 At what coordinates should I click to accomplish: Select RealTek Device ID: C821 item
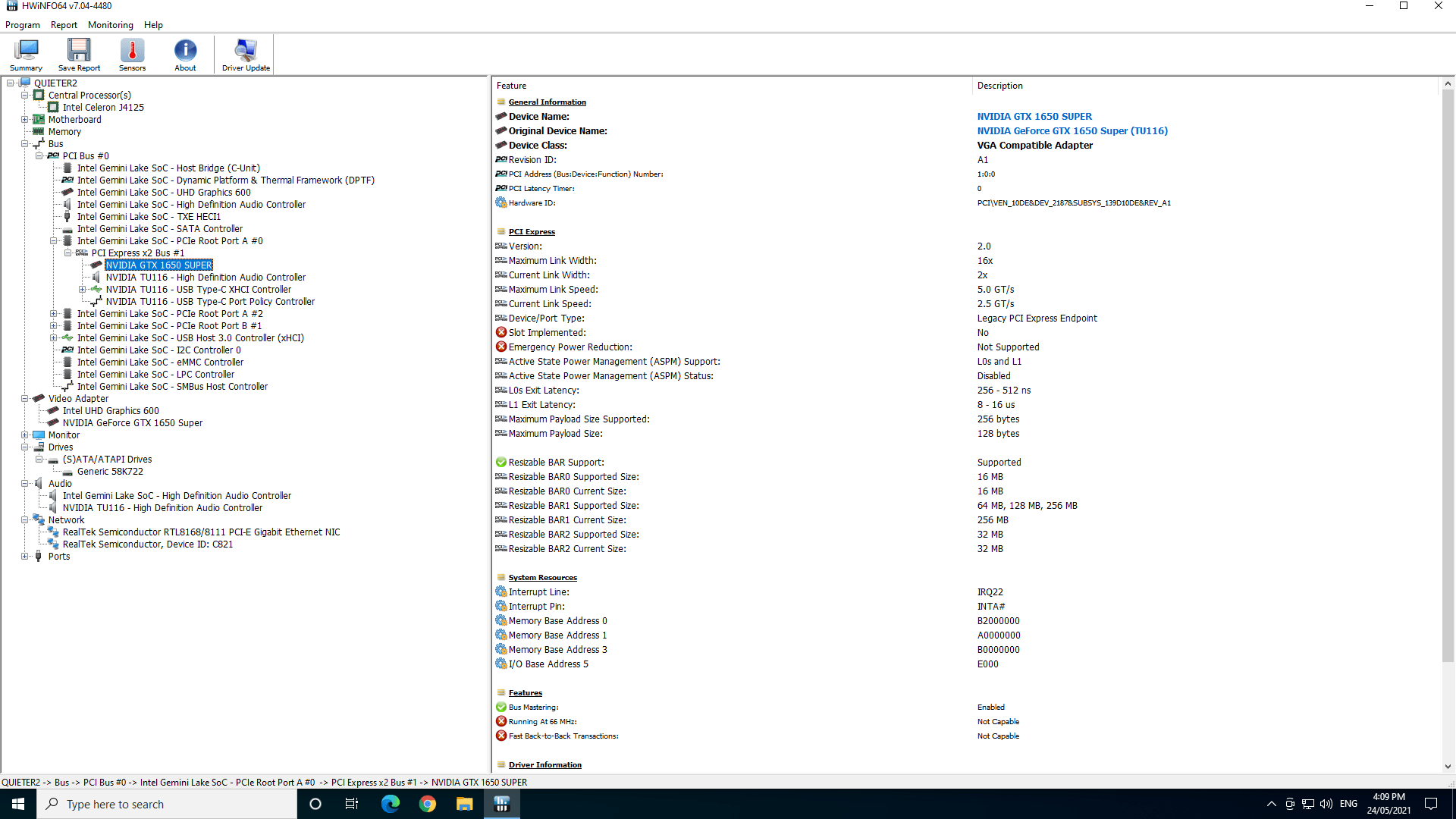pyautogui.click(x=148, y=544)
